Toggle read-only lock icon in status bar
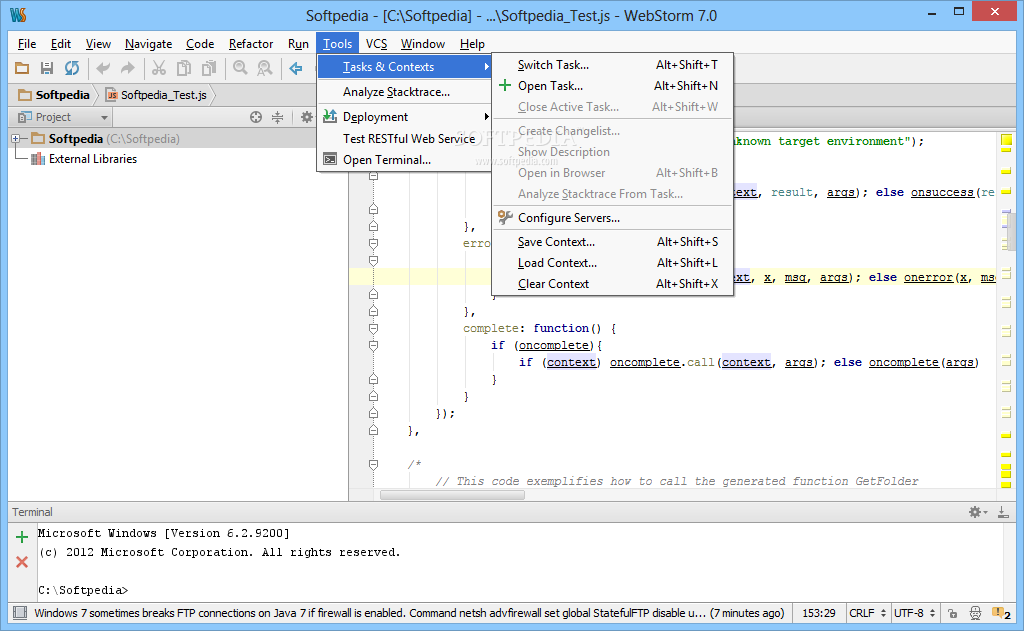This screenshot has width=1024, height=631. click(953, 613)
